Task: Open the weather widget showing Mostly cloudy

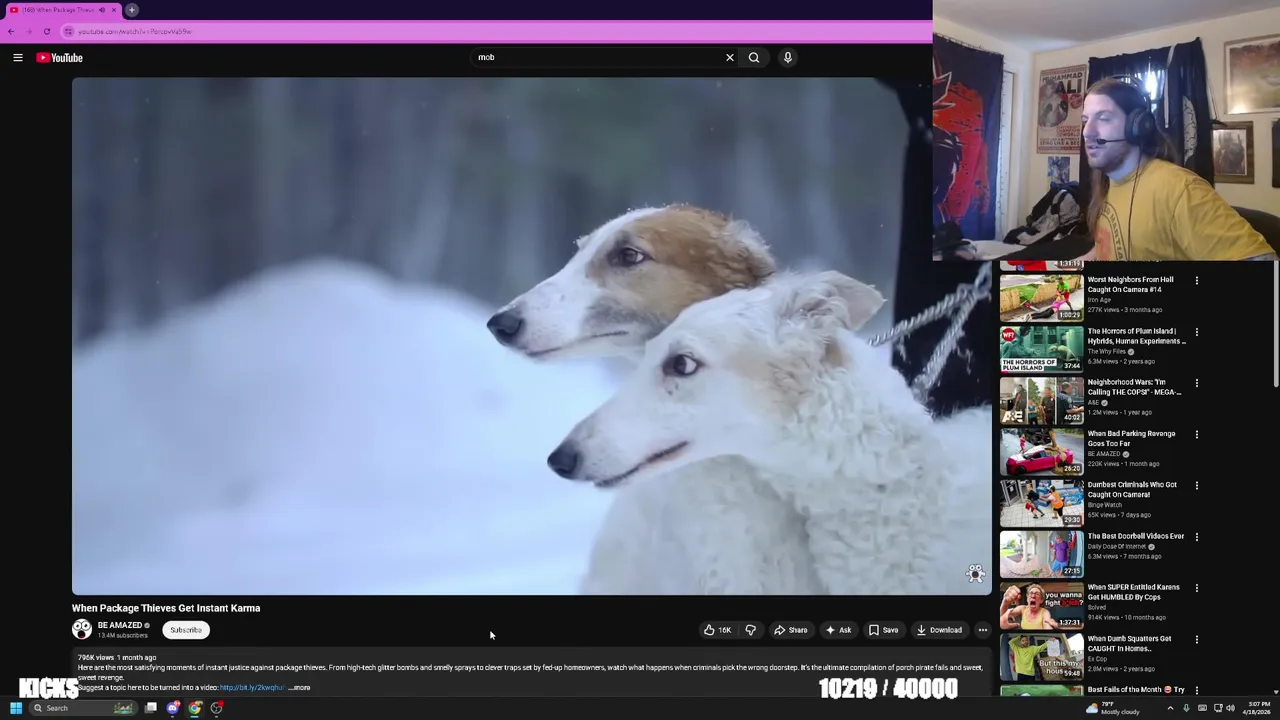Action: click(x=1113, y=708)
